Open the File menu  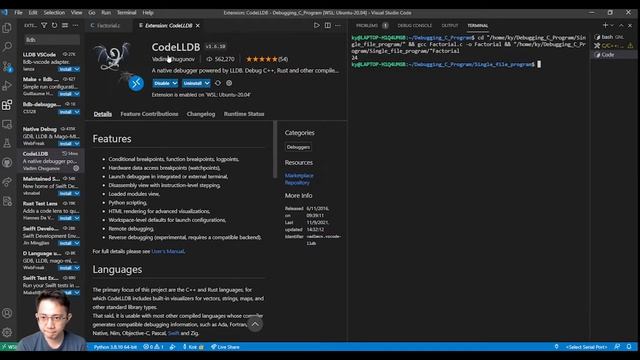click(x=18, y=13)
